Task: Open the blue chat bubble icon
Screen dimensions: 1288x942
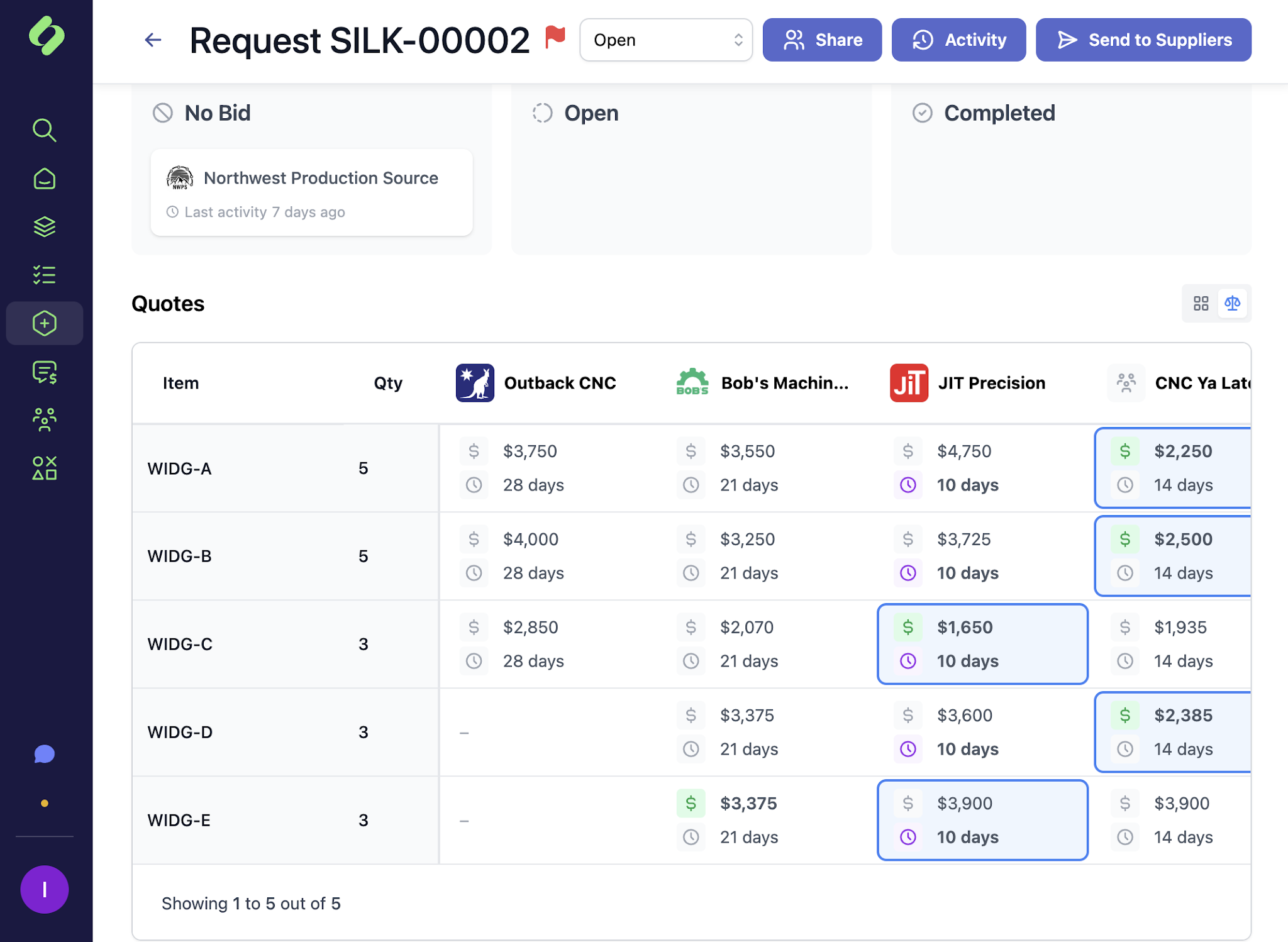Action: [44, 754]
